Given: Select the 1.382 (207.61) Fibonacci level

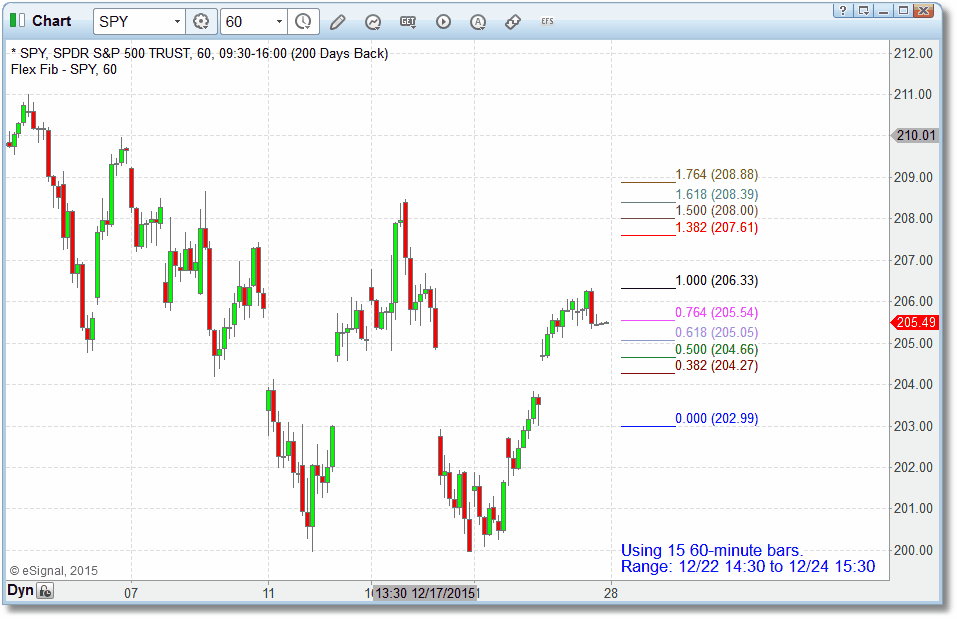Looking at the screenshot, I should point(717,228).
